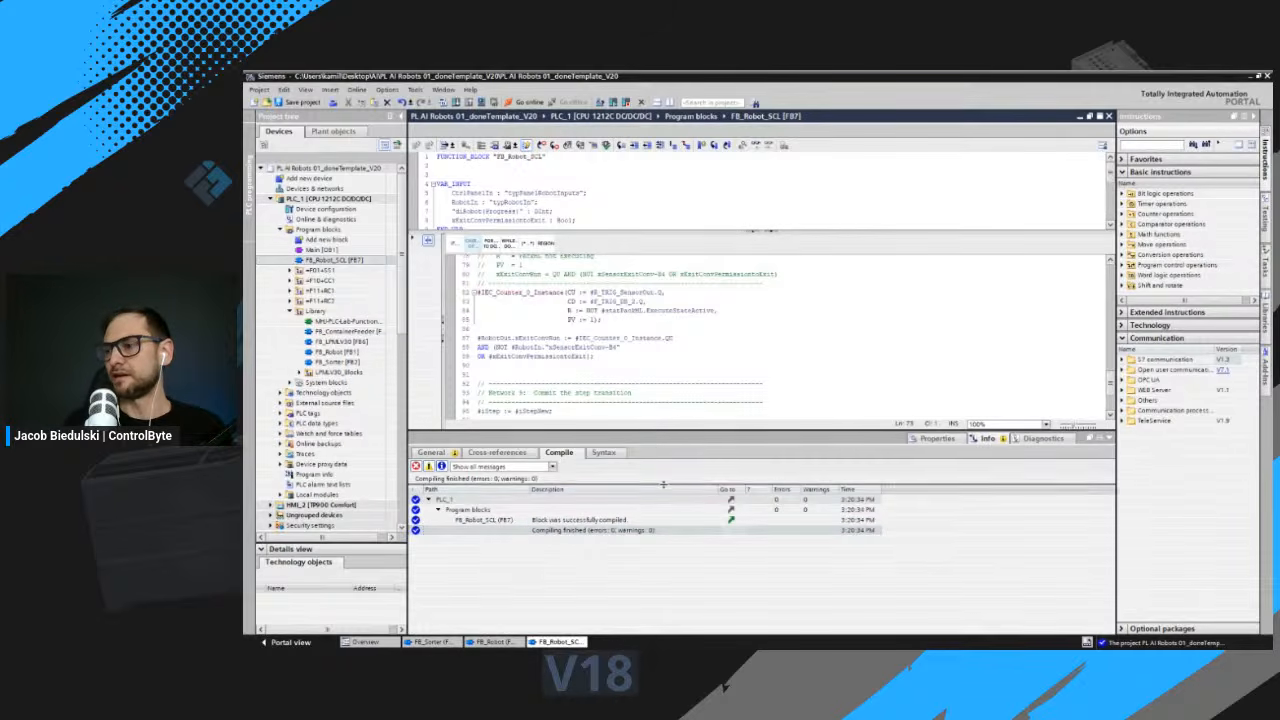
Task: Open S7 communication folder
Action: tap(1165, 359)
